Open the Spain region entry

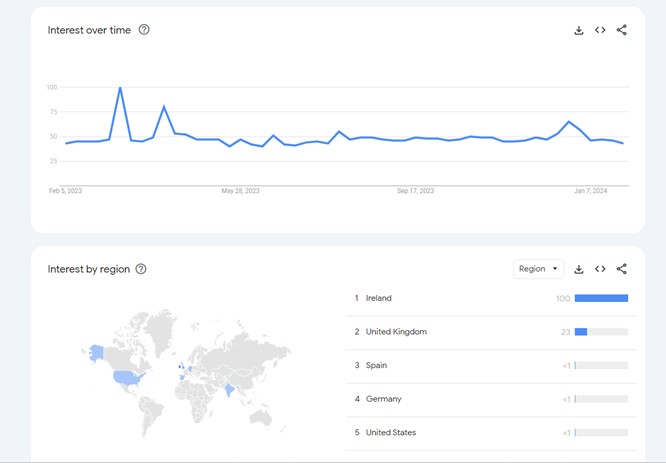coord(491,365)
